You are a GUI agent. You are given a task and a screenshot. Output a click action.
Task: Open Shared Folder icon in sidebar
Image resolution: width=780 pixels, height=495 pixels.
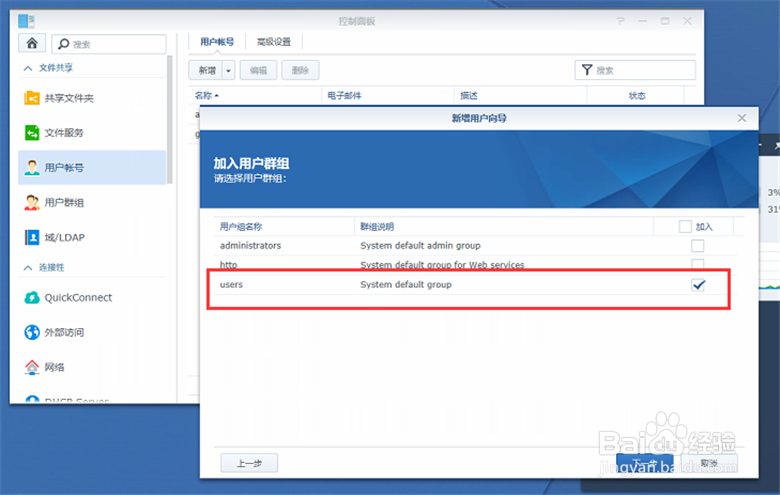pos(32,98)
